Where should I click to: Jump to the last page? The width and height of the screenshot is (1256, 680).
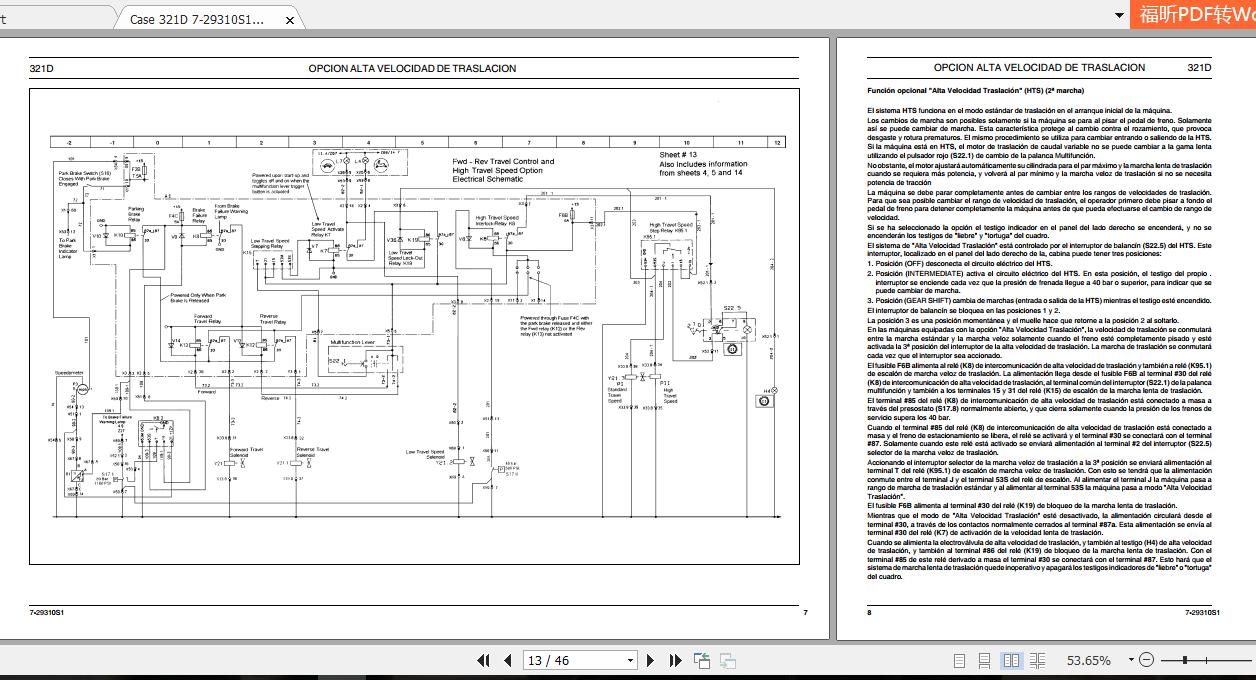(x=674, y=660)
